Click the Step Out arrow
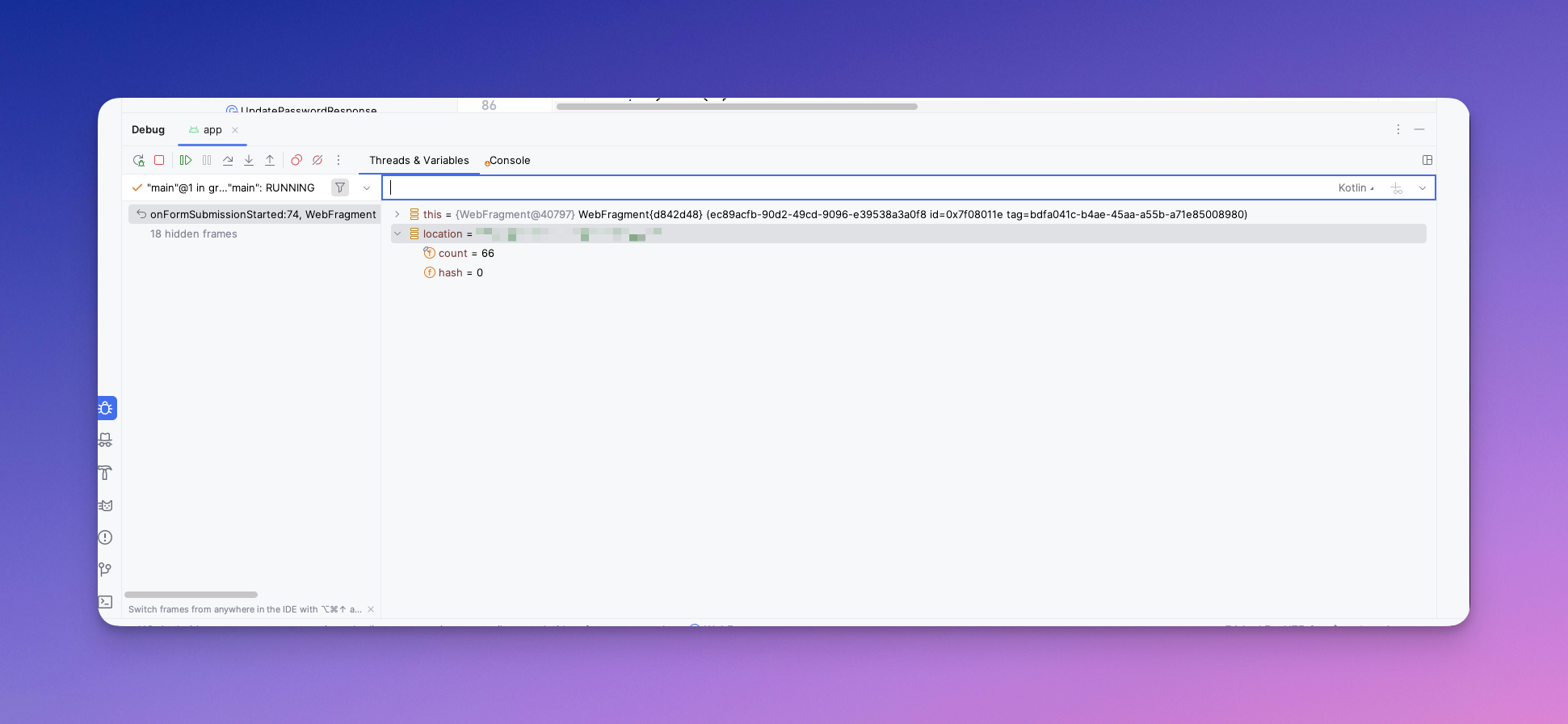The image size is (1568, 724). (270, 161)
